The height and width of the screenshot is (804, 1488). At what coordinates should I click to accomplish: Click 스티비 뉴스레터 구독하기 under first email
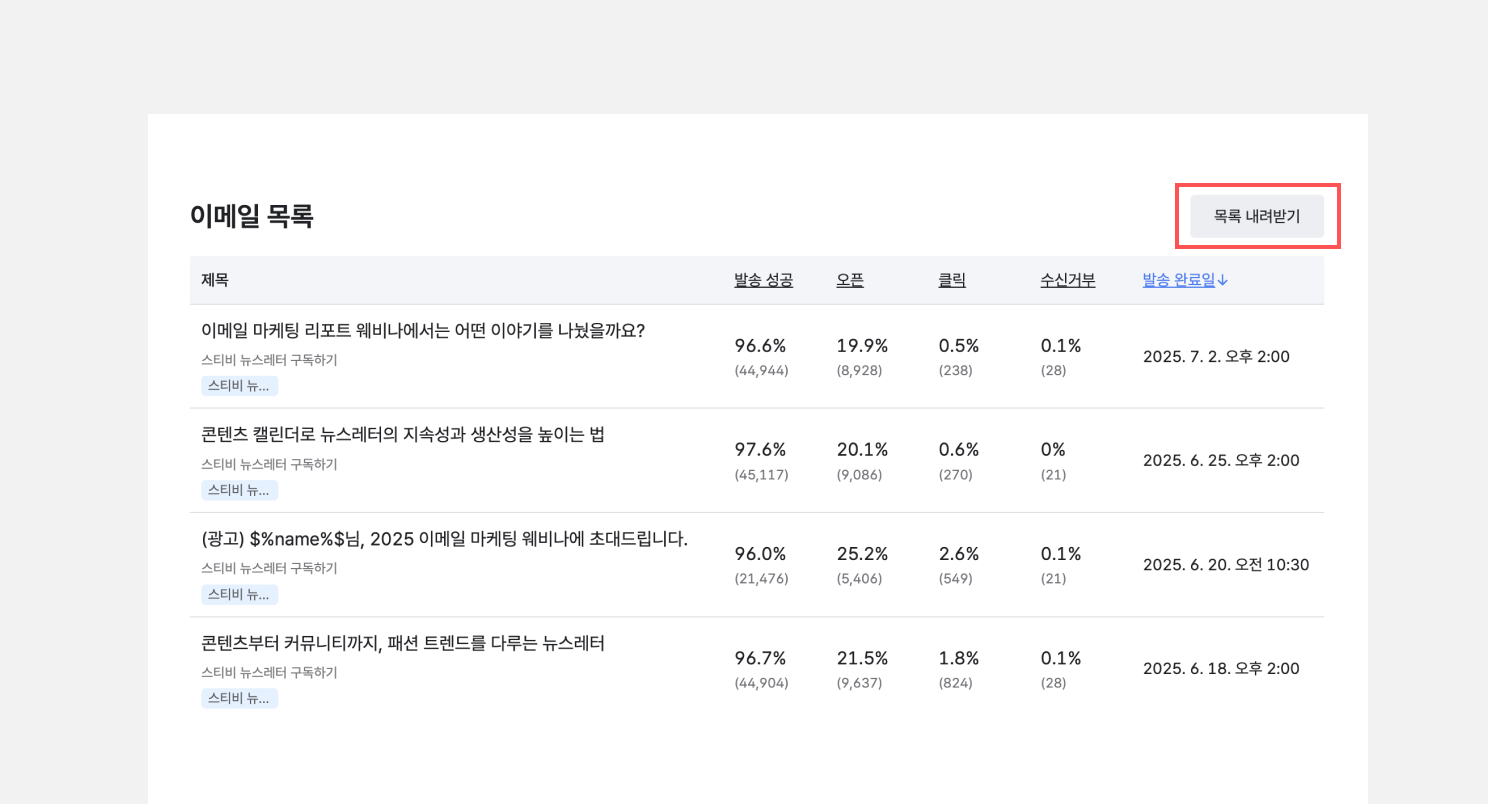click(269, 360)
